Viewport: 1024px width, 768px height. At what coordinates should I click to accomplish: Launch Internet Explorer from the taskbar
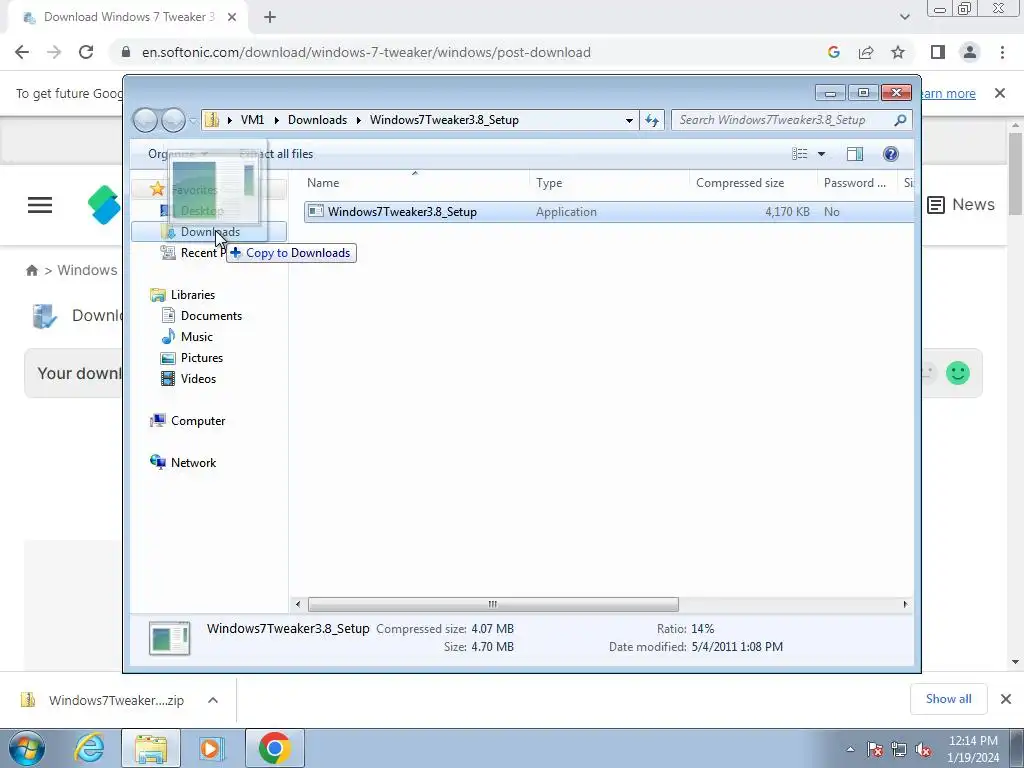[x=89, y=748]
